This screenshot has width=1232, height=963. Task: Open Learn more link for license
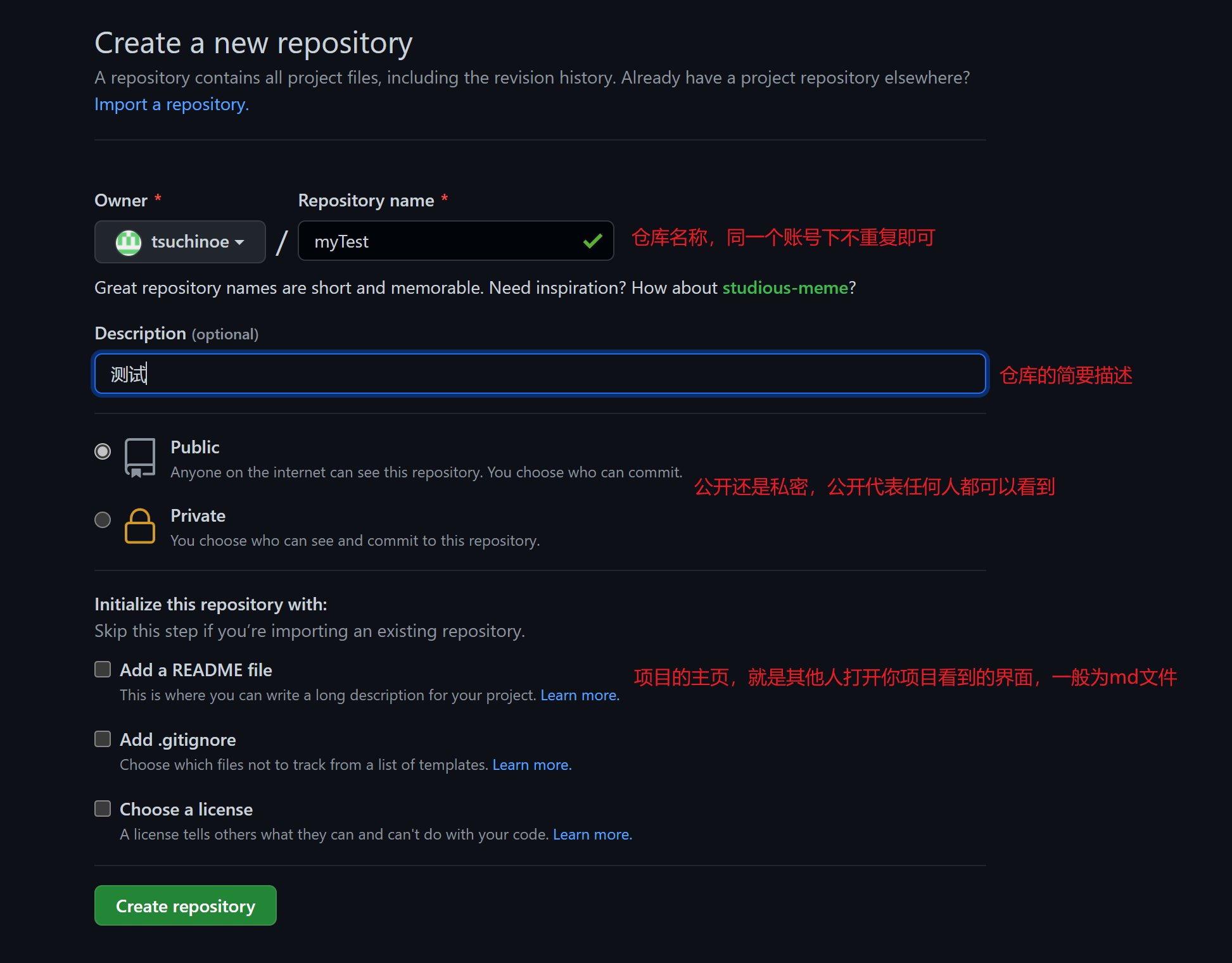[592, 834]
